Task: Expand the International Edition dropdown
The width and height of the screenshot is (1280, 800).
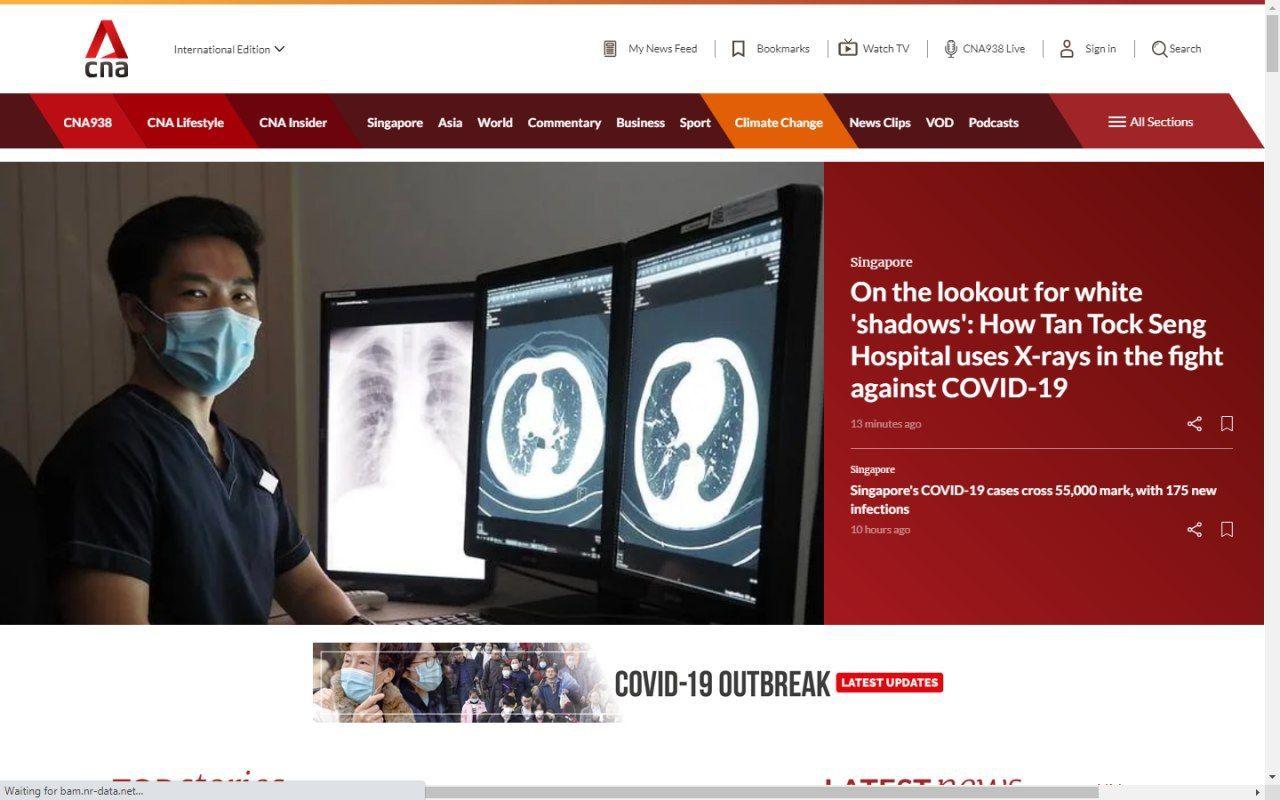Action: pyautogui.click(x=229, y=49)
